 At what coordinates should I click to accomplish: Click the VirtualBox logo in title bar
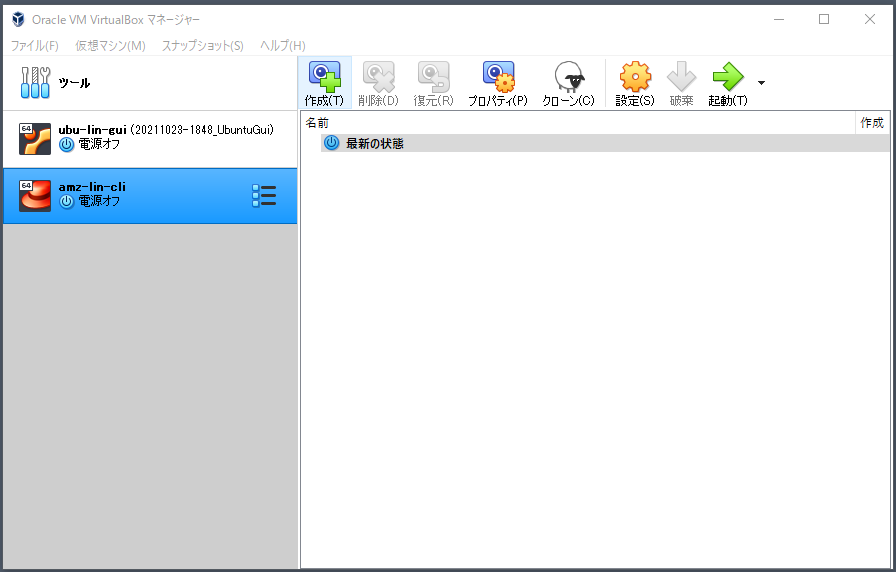[18, 19]
